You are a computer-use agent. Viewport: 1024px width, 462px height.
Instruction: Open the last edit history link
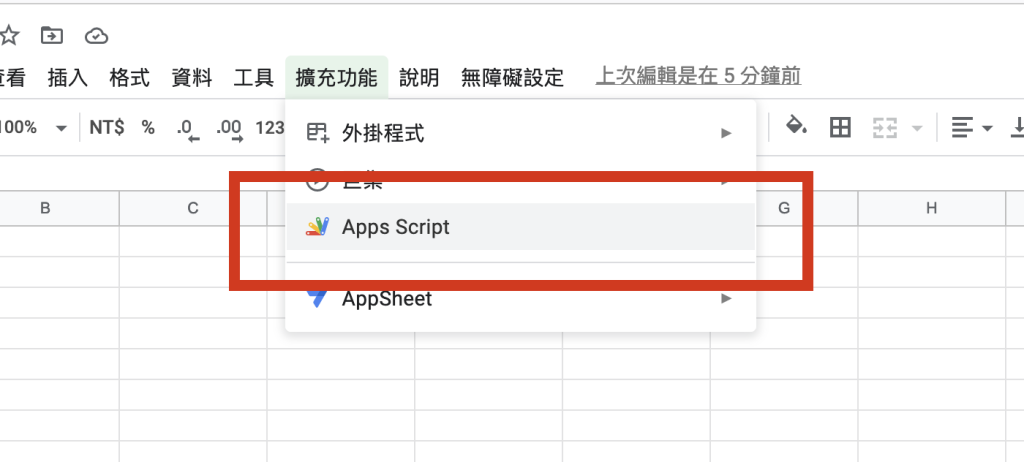[698, 76]
